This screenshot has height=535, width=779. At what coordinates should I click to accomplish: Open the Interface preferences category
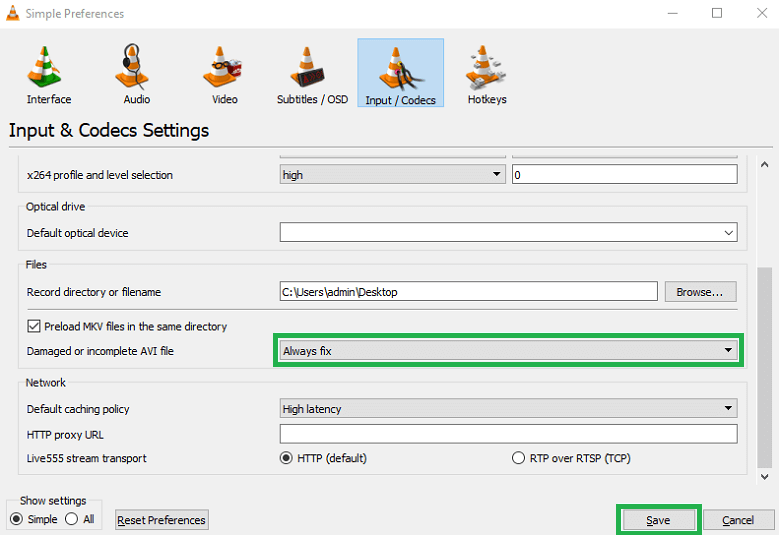coord(49,75)
